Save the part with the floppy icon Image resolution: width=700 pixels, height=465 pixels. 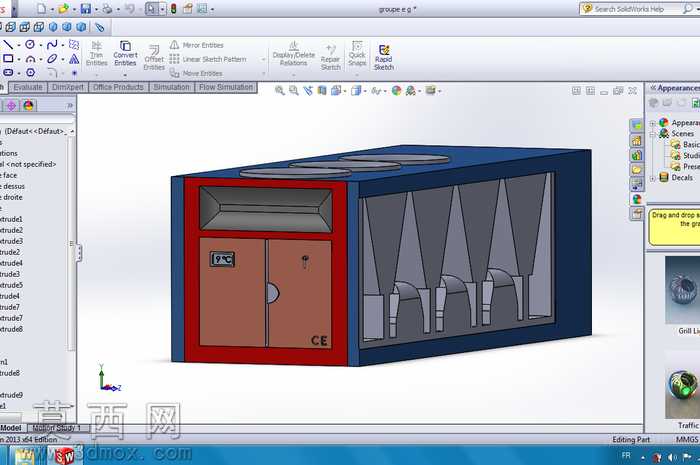[85, 8]
